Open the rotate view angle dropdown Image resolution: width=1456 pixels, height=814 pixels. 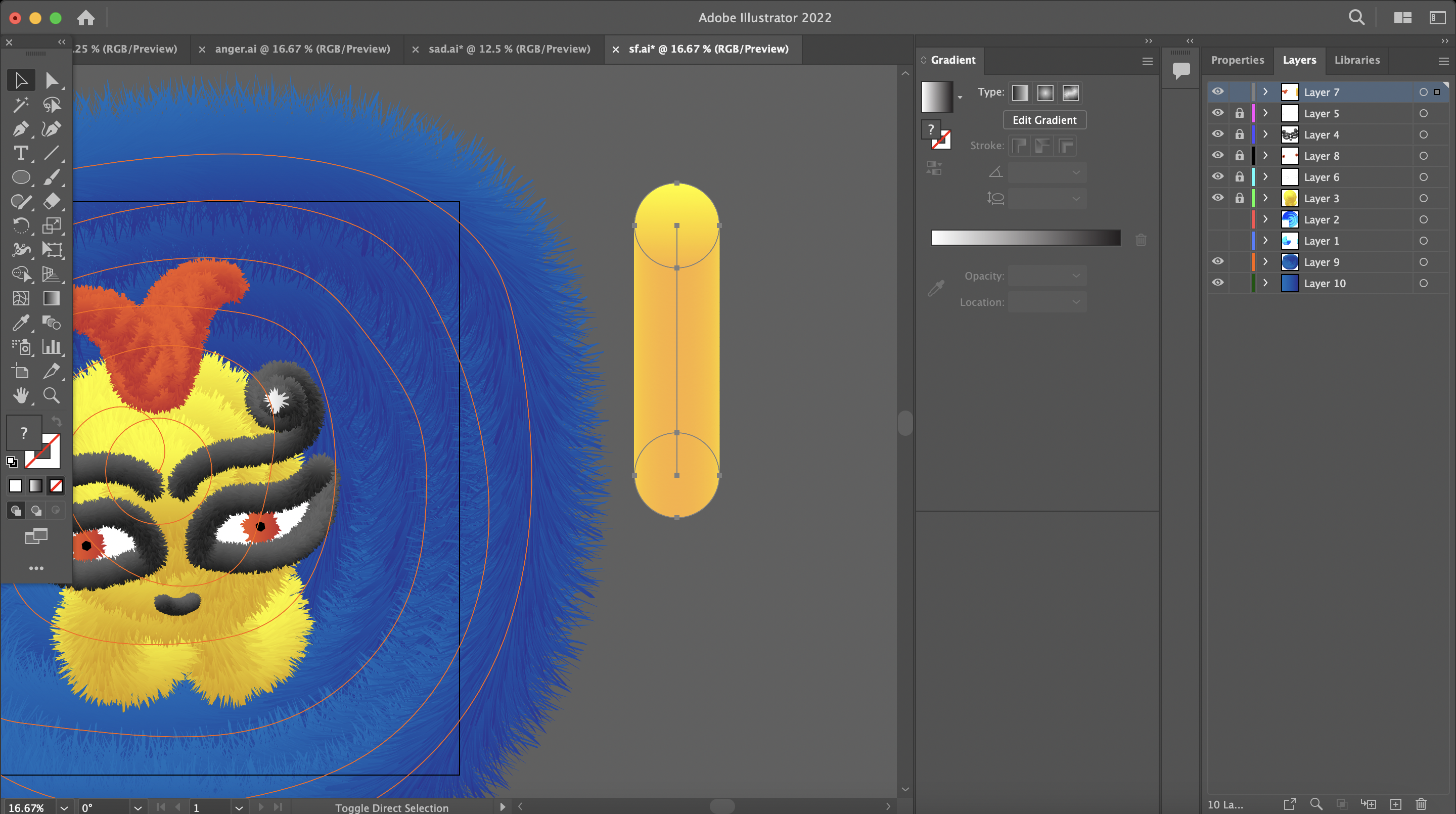click(138, 807)
